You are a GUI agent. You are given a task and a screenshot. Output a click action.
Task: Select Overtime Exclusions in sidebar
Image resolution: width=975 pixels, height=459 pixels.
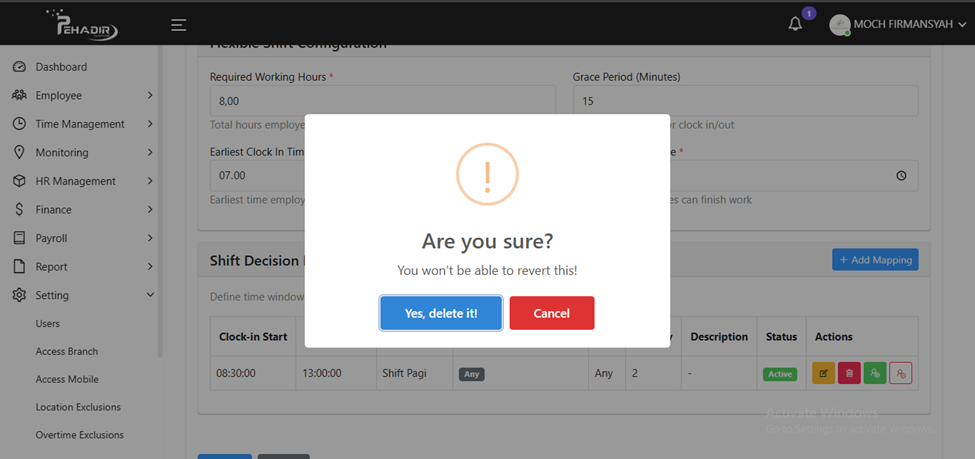pyautogui.click(x=79, y=435)
